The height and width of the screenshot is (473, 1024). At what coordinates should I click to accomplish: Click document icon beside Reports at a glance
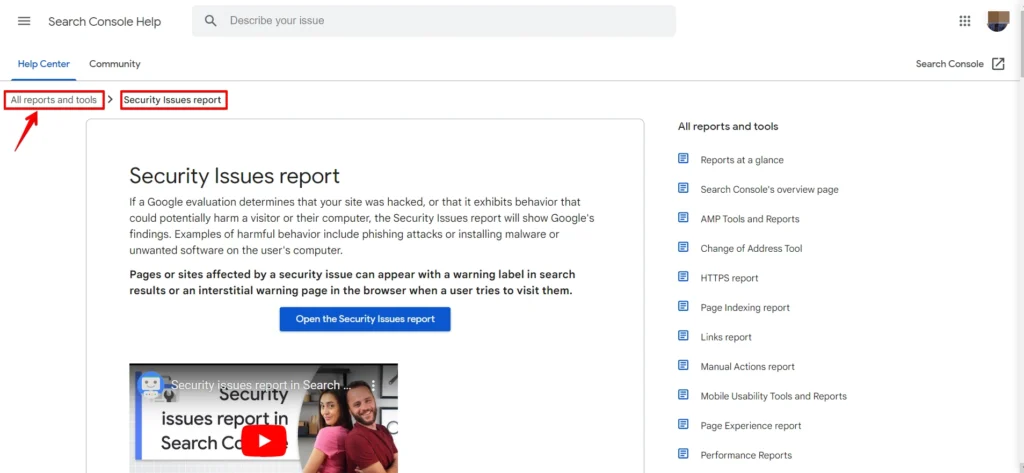tap(683, 159)
